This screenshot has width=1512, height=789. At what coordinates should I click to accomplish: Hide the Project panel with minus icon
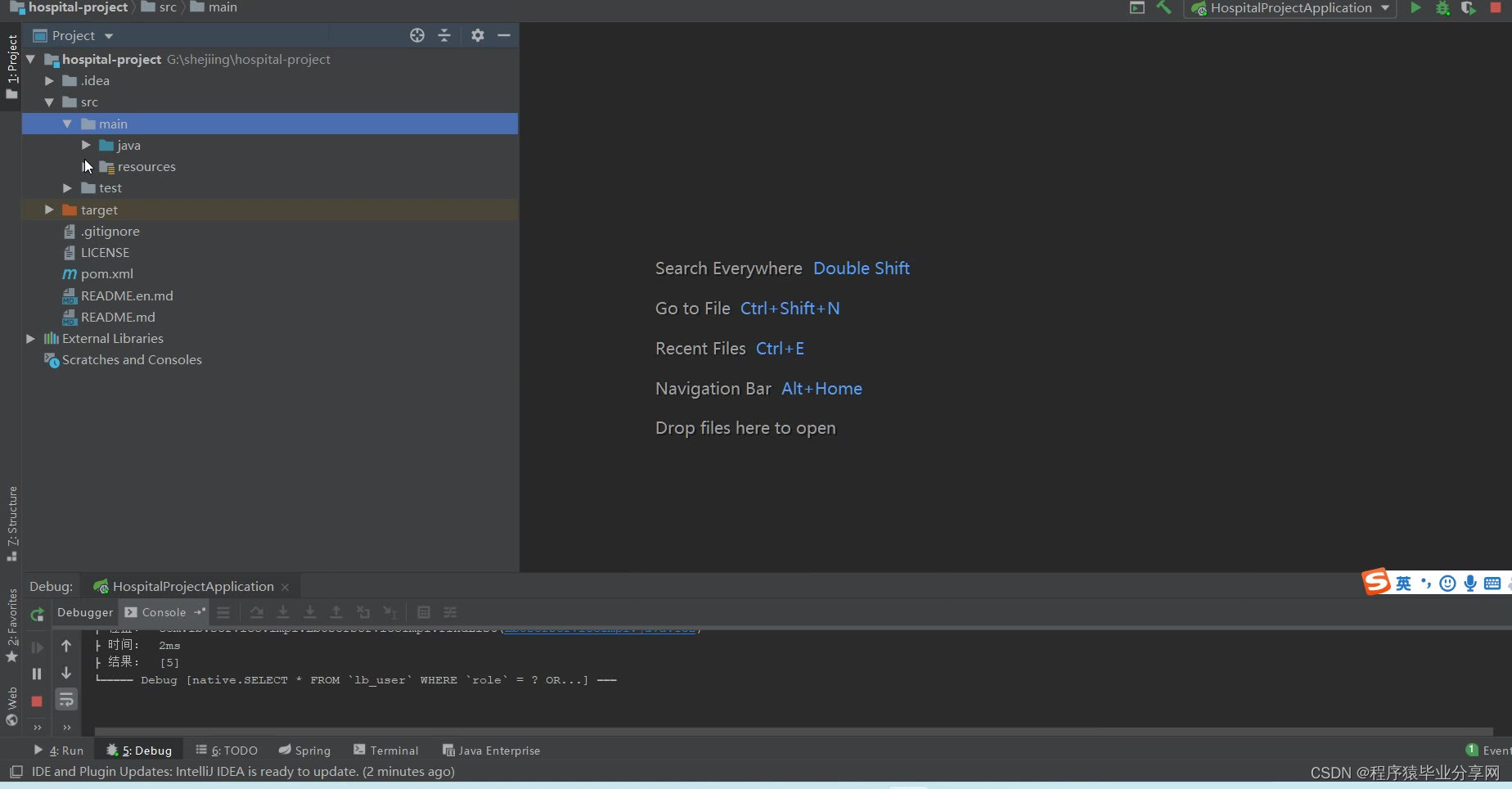[504, 35]
